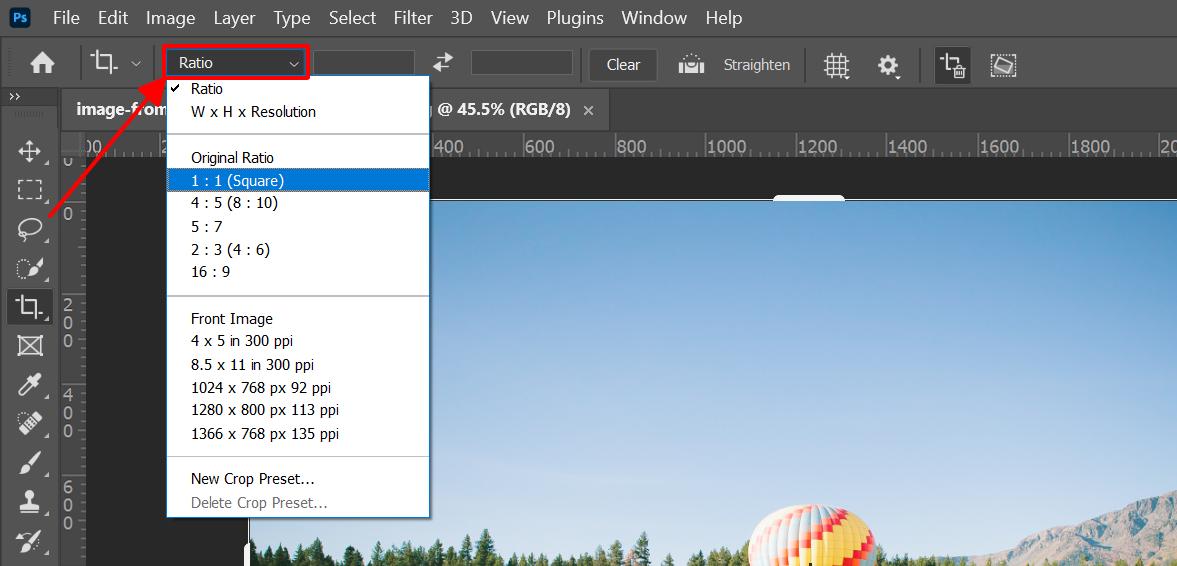This screenshot has width=1177, height=566.
Task: Choose 2 : 3 (4 : 6) preset
Action: click(x=298, y=249)
